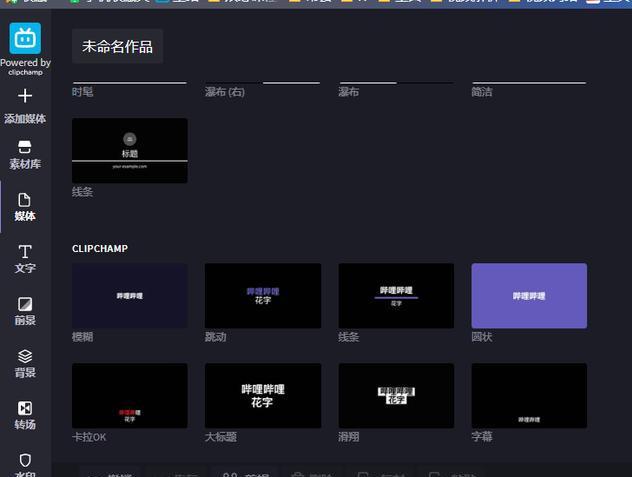Select the 大标题 big title template
632x477 pixels.
coord(263,396)
